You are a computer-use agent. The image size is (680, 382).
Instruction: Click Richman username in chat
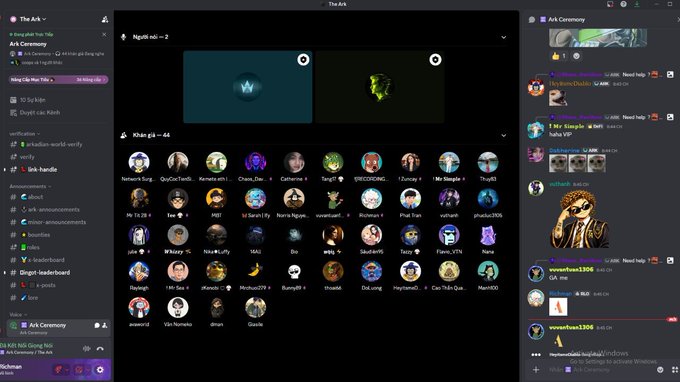pyautogui.click(x=560, y=294)
